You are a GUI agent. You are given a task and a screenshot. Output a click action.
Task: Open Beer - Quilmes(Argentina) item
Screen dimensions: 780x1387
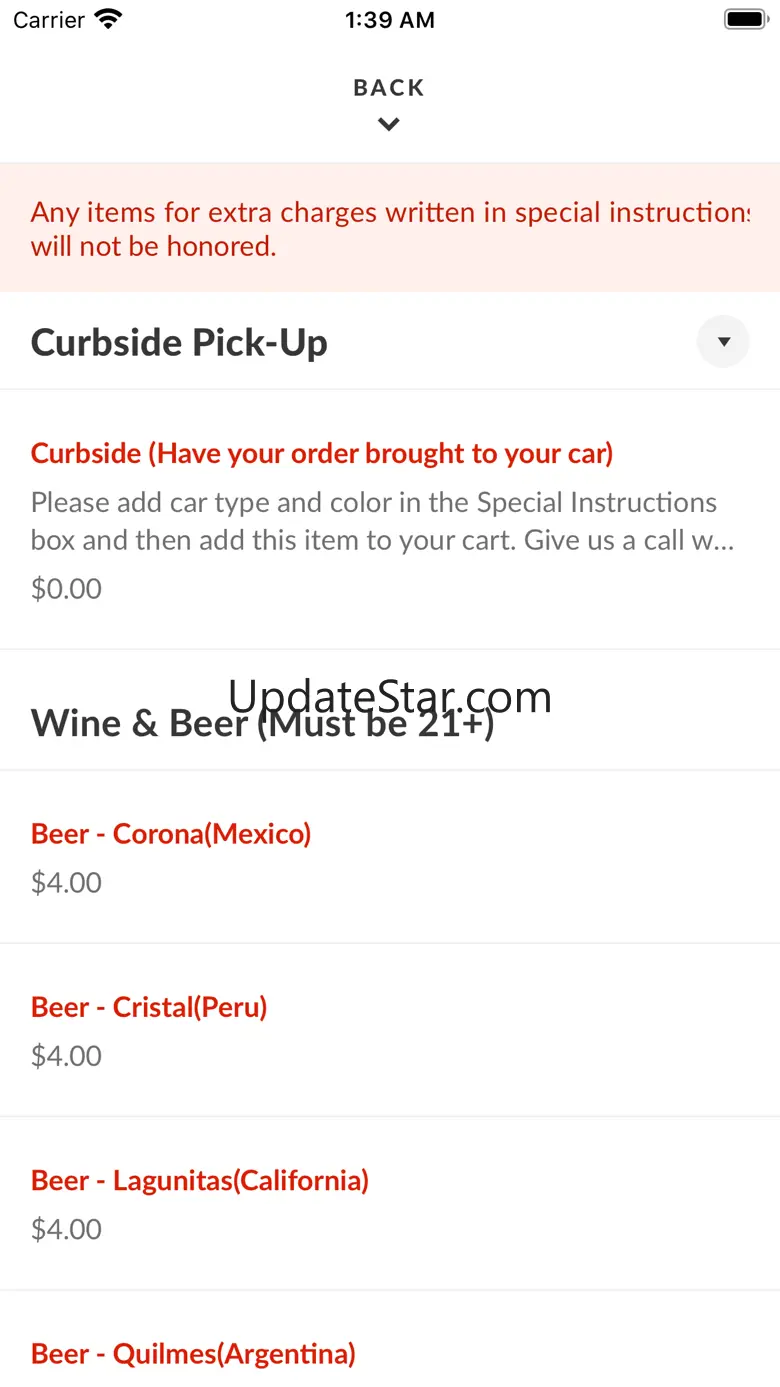click(193, 1354)
